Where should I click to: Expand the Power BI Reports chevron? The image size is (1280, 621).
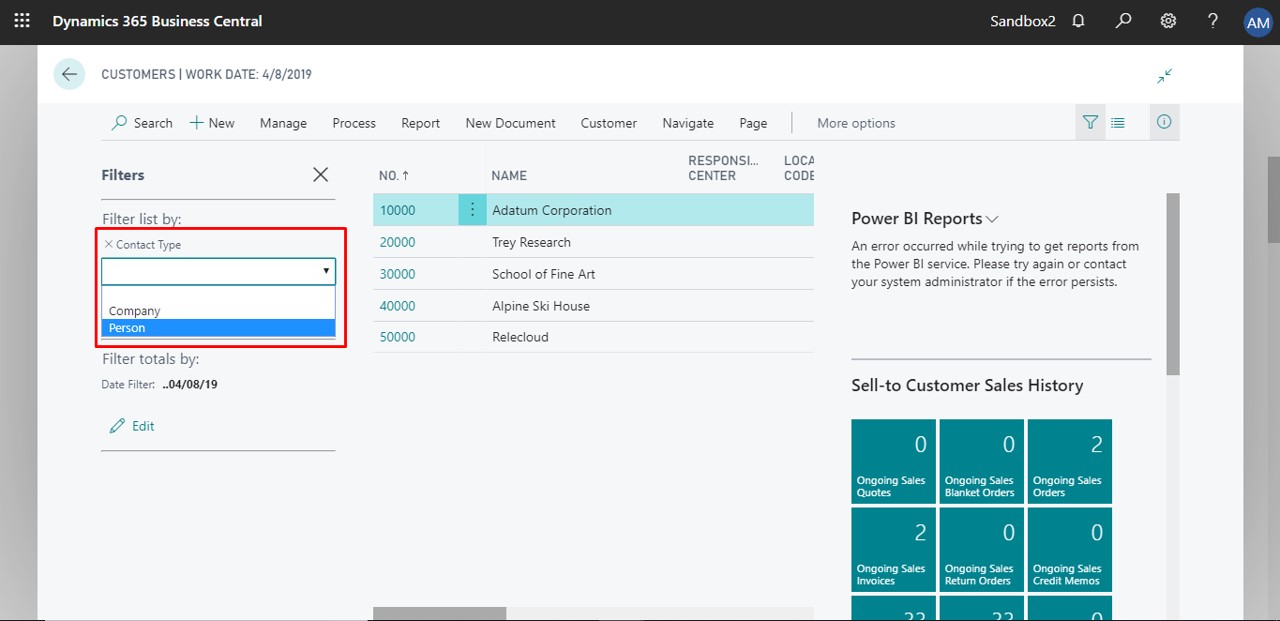click(992, 219)
